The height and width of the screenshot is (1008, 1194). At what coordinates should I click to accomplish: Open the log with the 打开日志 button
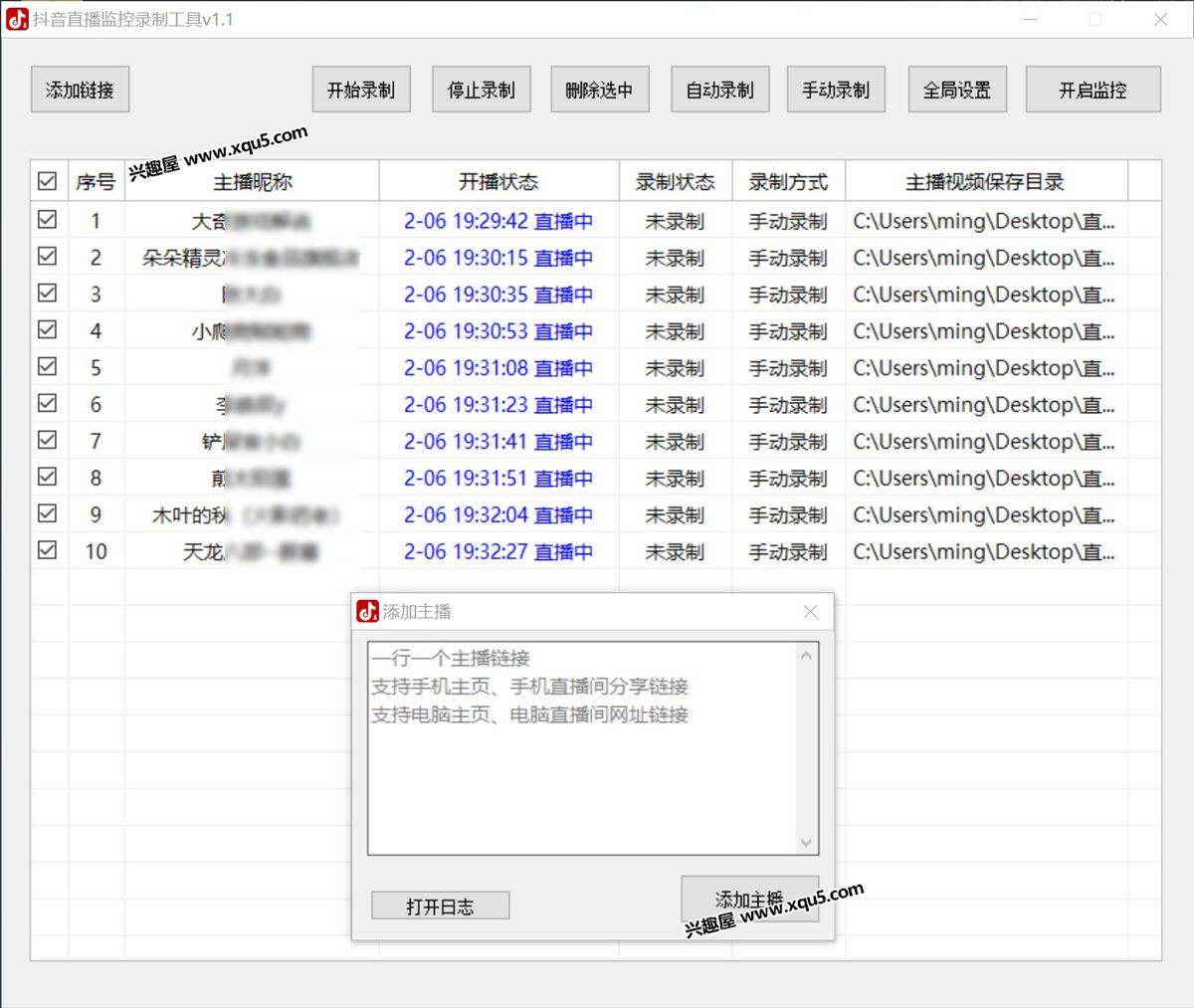[440, 906]
